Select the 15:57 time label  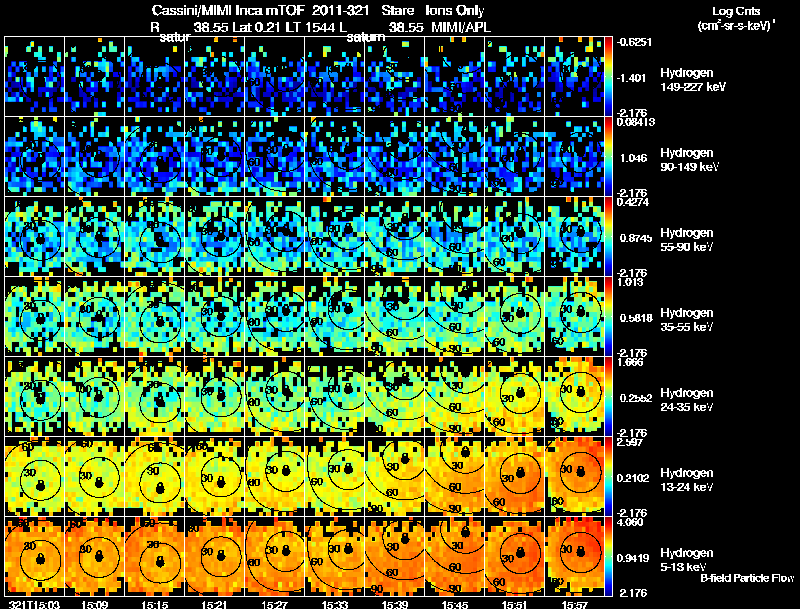point(575,604)
